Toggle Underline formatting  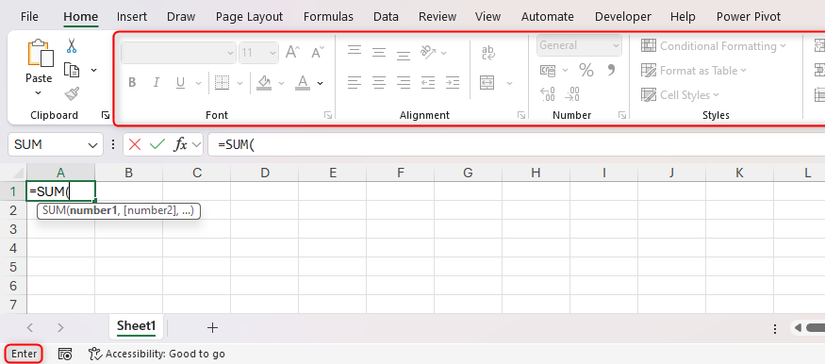[x=180, y=83]
